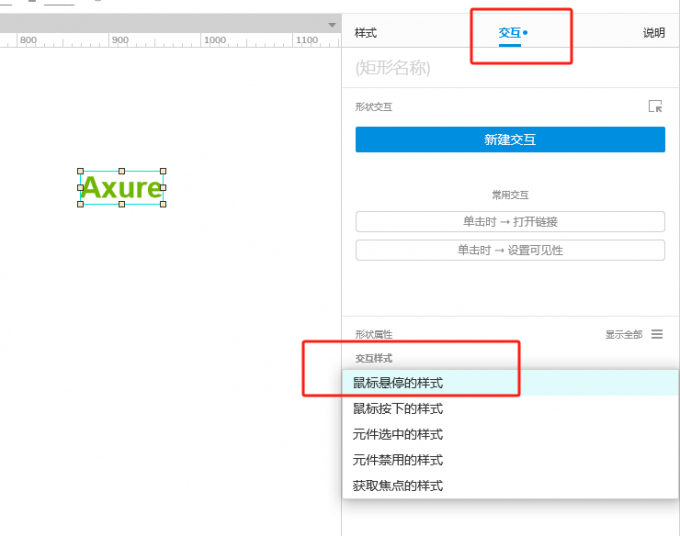Viewport: 680px width, 536px height.
Task: Select the Axure text widget on canvas
Action: tap(122, 188)
